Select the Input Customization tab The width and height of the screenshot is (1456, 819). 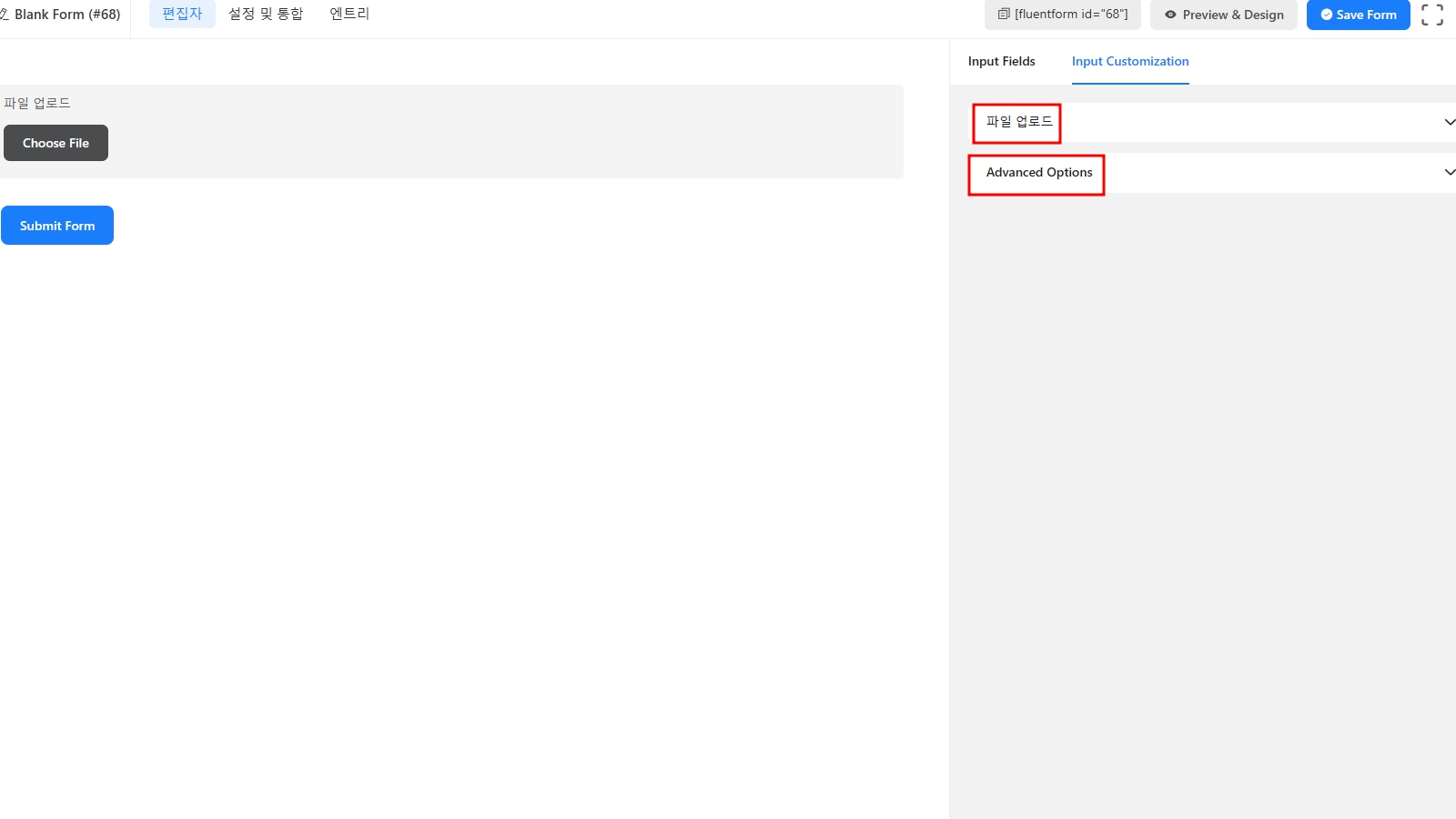point(1130,61)
